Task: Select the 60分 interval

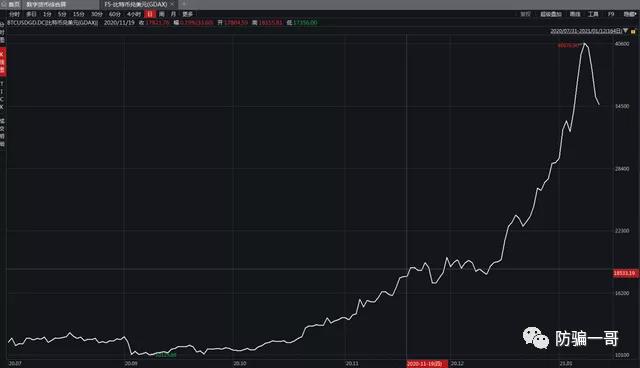Action: click(x=114, y=14)
